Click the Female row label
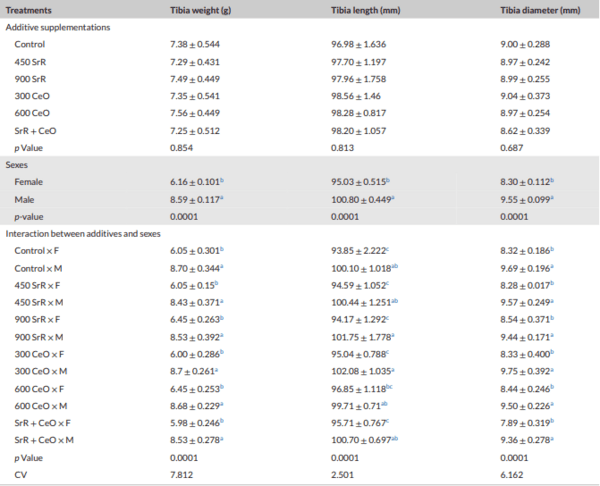 28,182
